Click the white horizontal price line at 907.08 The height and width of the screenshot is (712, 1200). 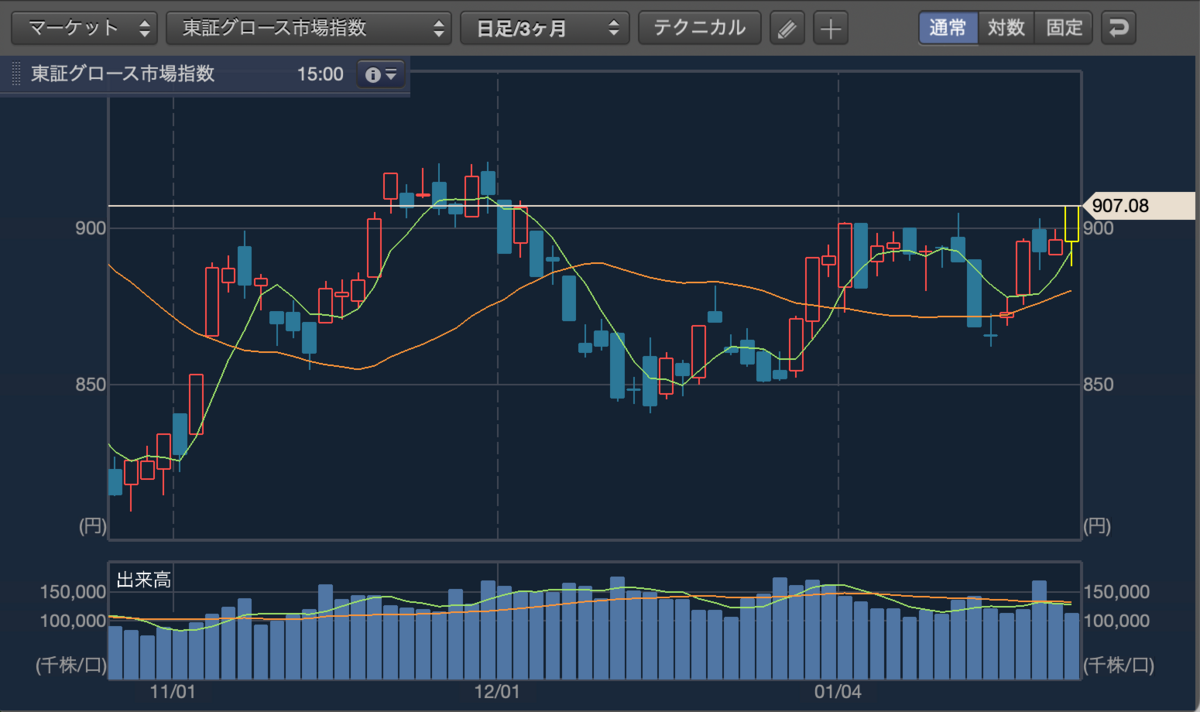pos(594,206)
